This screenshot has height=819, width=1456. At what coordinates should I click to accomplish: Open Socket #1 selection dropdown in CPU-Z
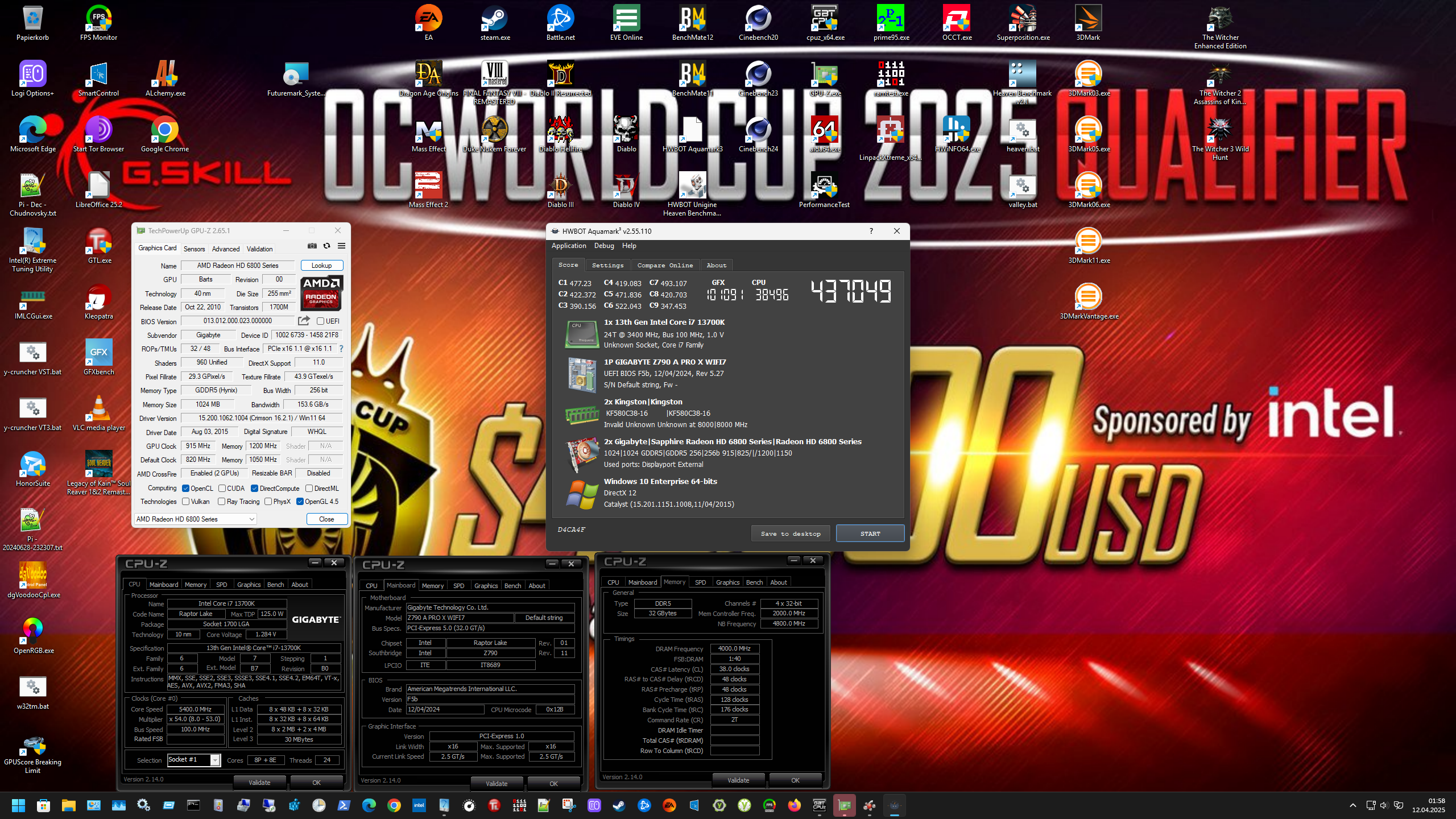(x=193, y=760)
